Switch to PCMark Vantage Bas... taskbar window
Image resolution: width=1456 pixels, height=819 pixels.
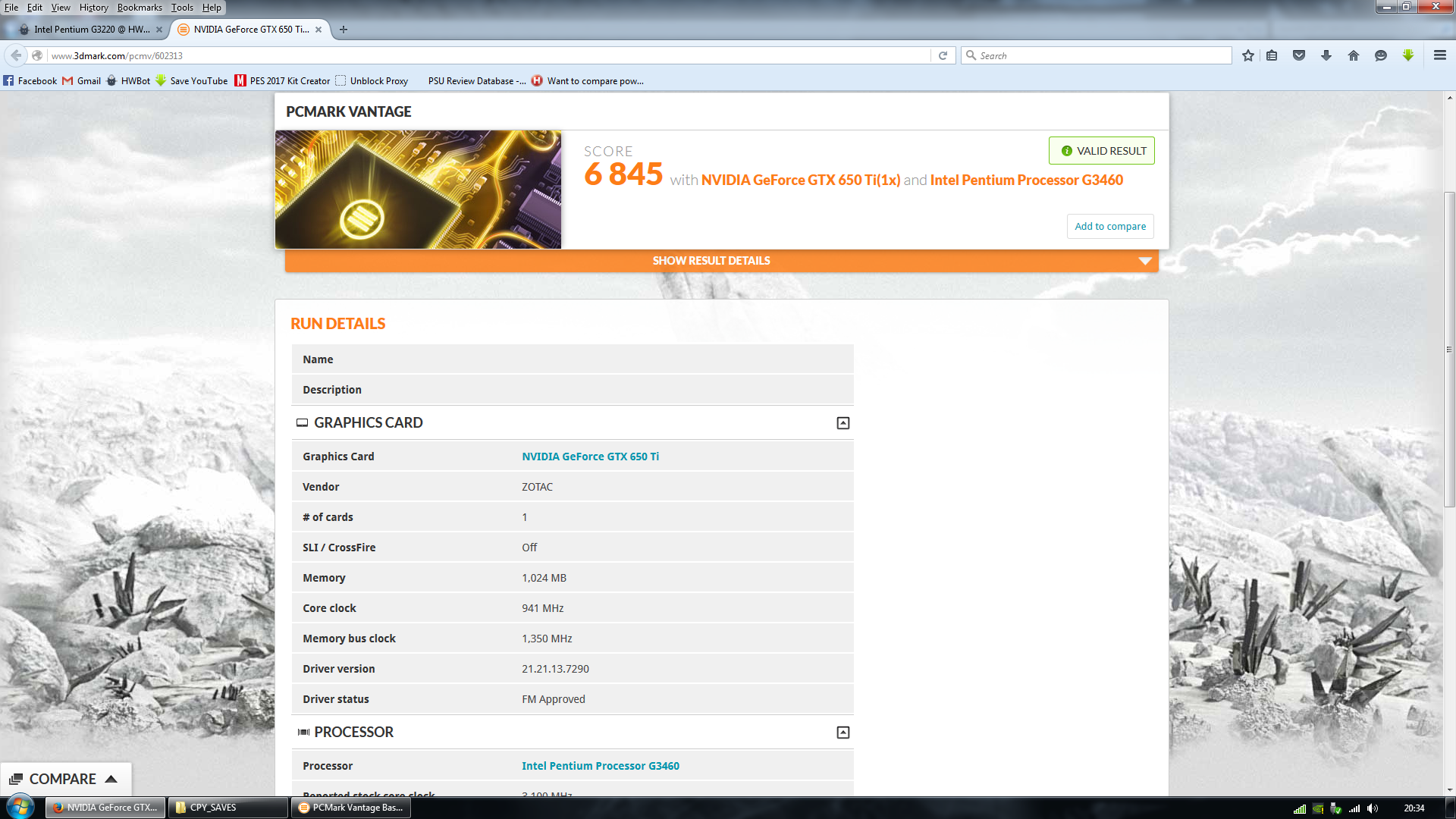[x=350, y=808]
